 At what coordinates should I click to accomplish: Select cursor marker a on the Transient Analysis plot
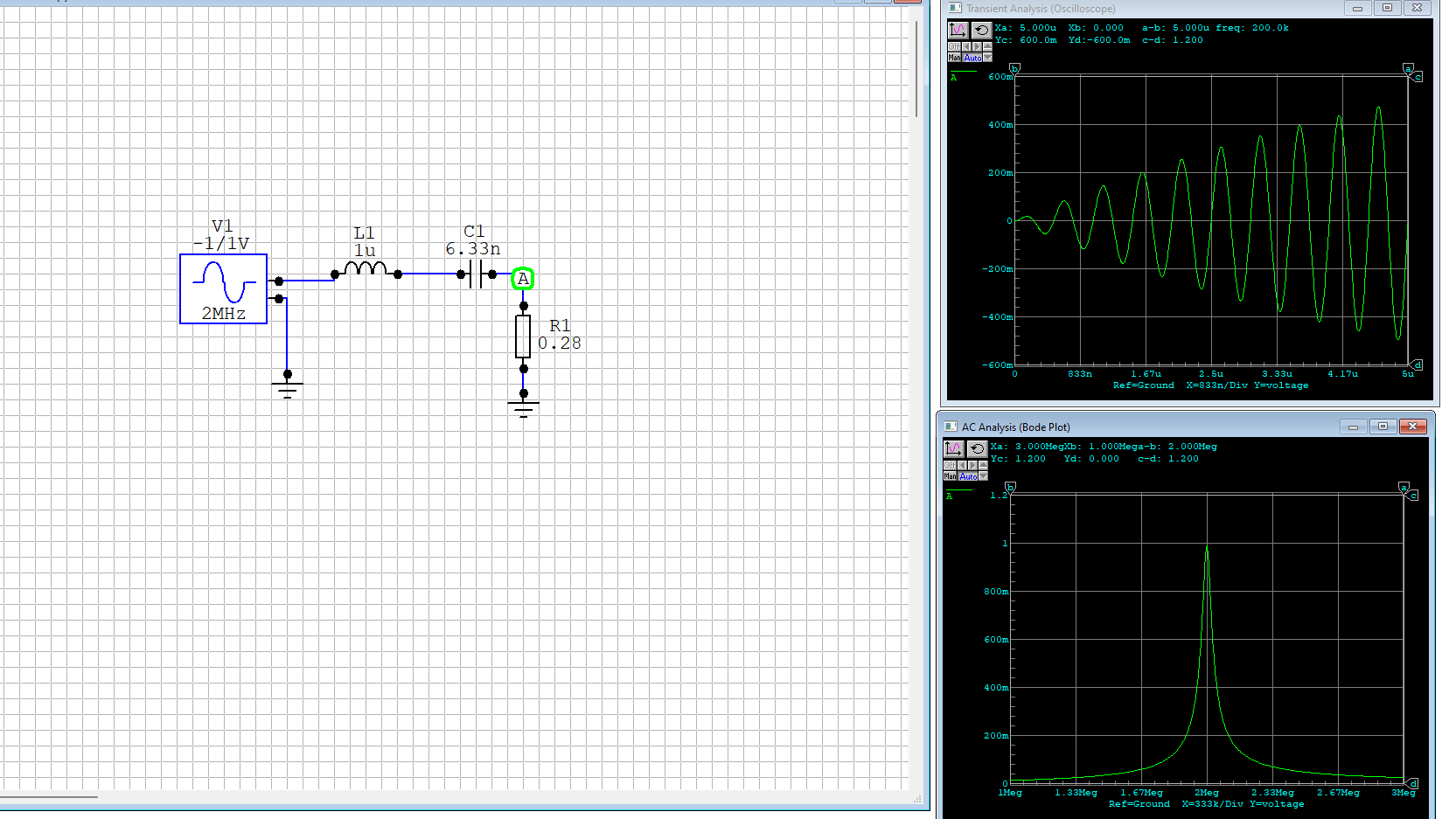(1408, 68)
